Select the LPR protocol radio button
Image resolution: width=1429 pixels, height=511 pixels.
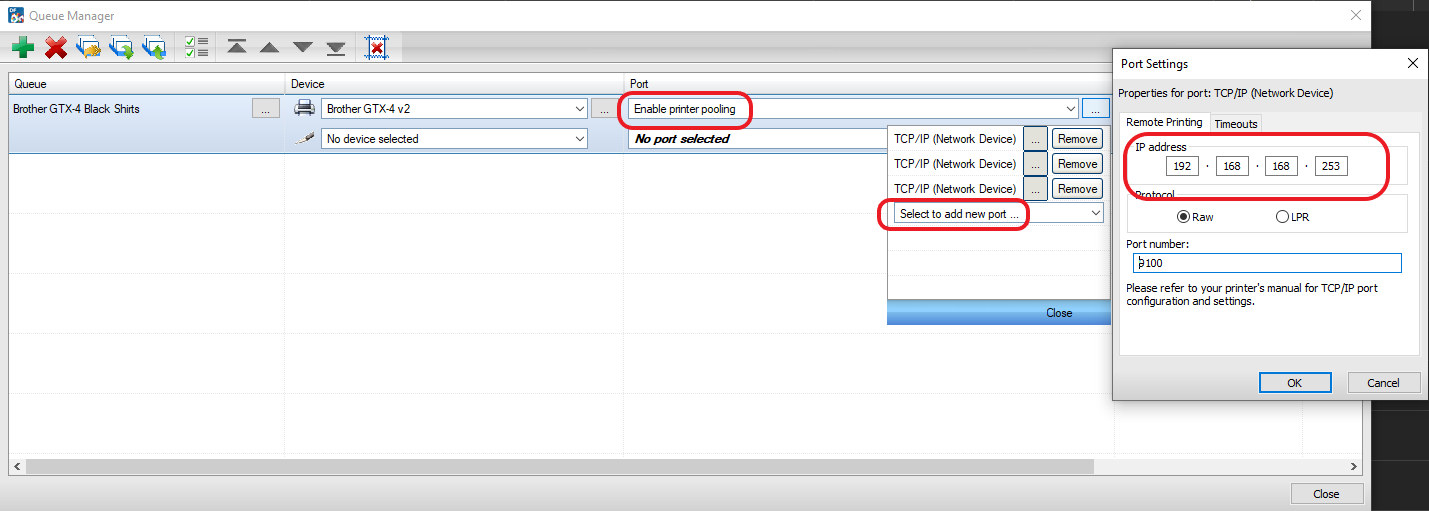(1282, 217)
